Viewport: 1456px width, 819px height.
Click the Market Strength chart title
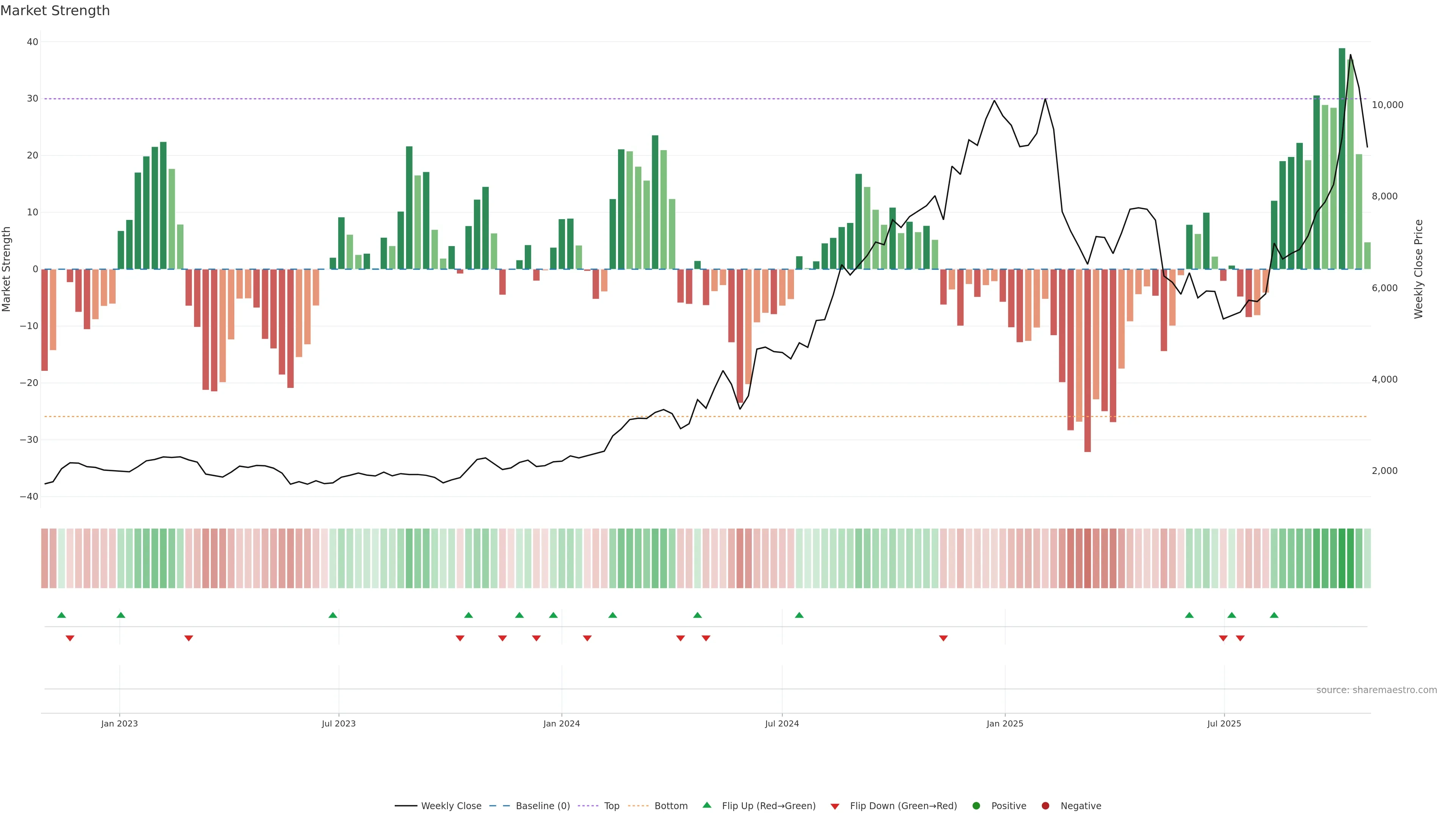[x=55, y=11]
